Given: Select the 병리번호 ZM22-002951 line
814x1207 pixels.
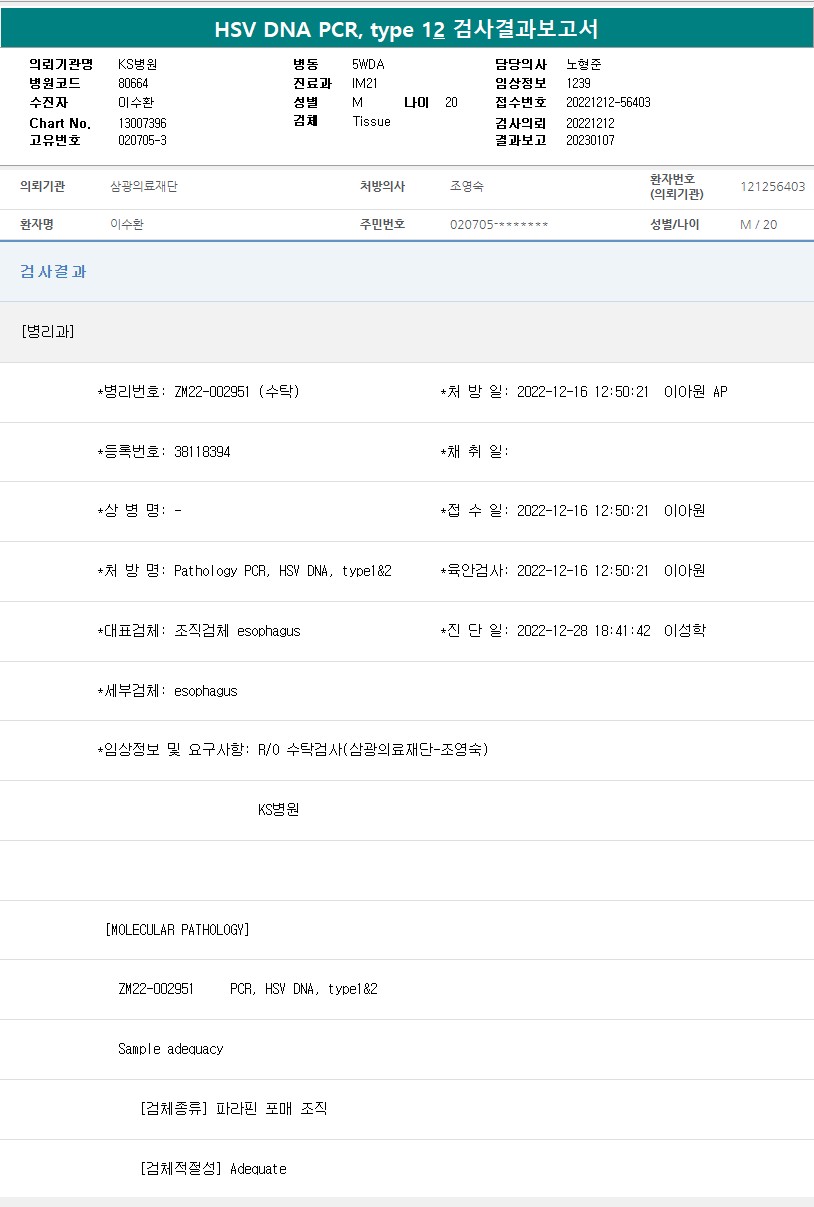Looking at the screenshot, I should (x=198, y=392).
